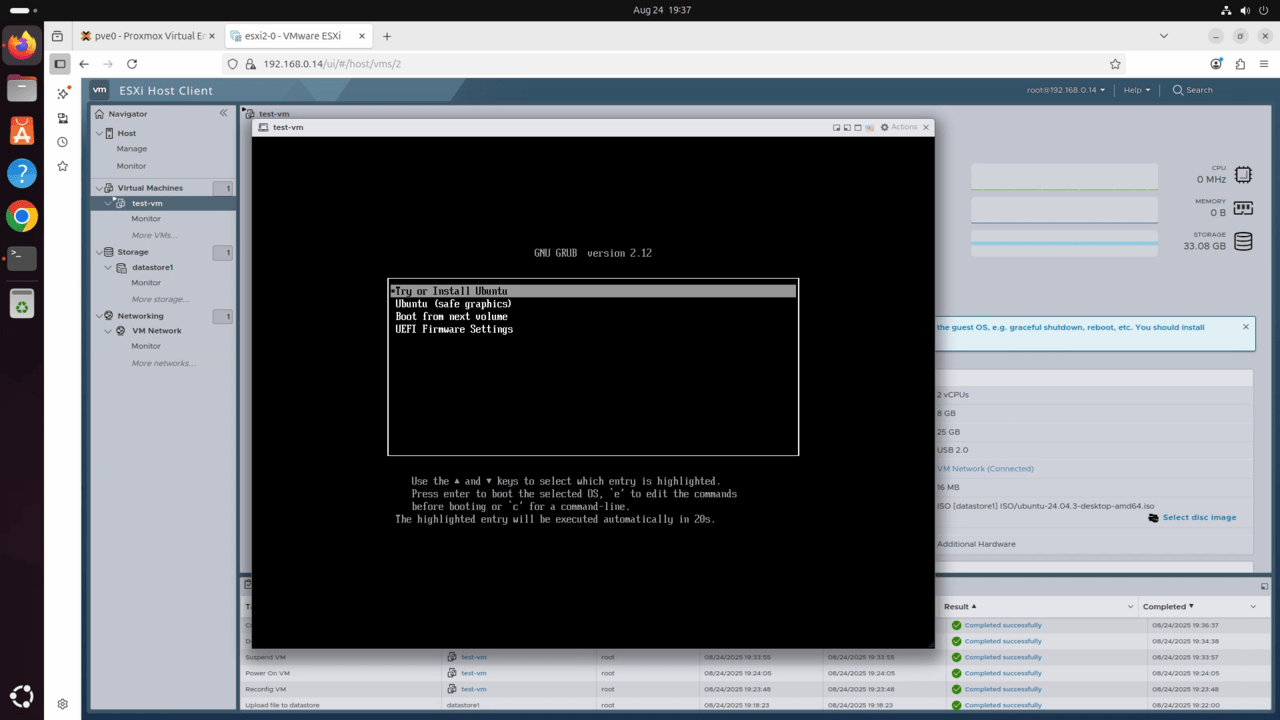Open the Result column filter dropdown
Image resolution: width=1280 pixels, height=720 pixels.
click(x=1131, y=607)
